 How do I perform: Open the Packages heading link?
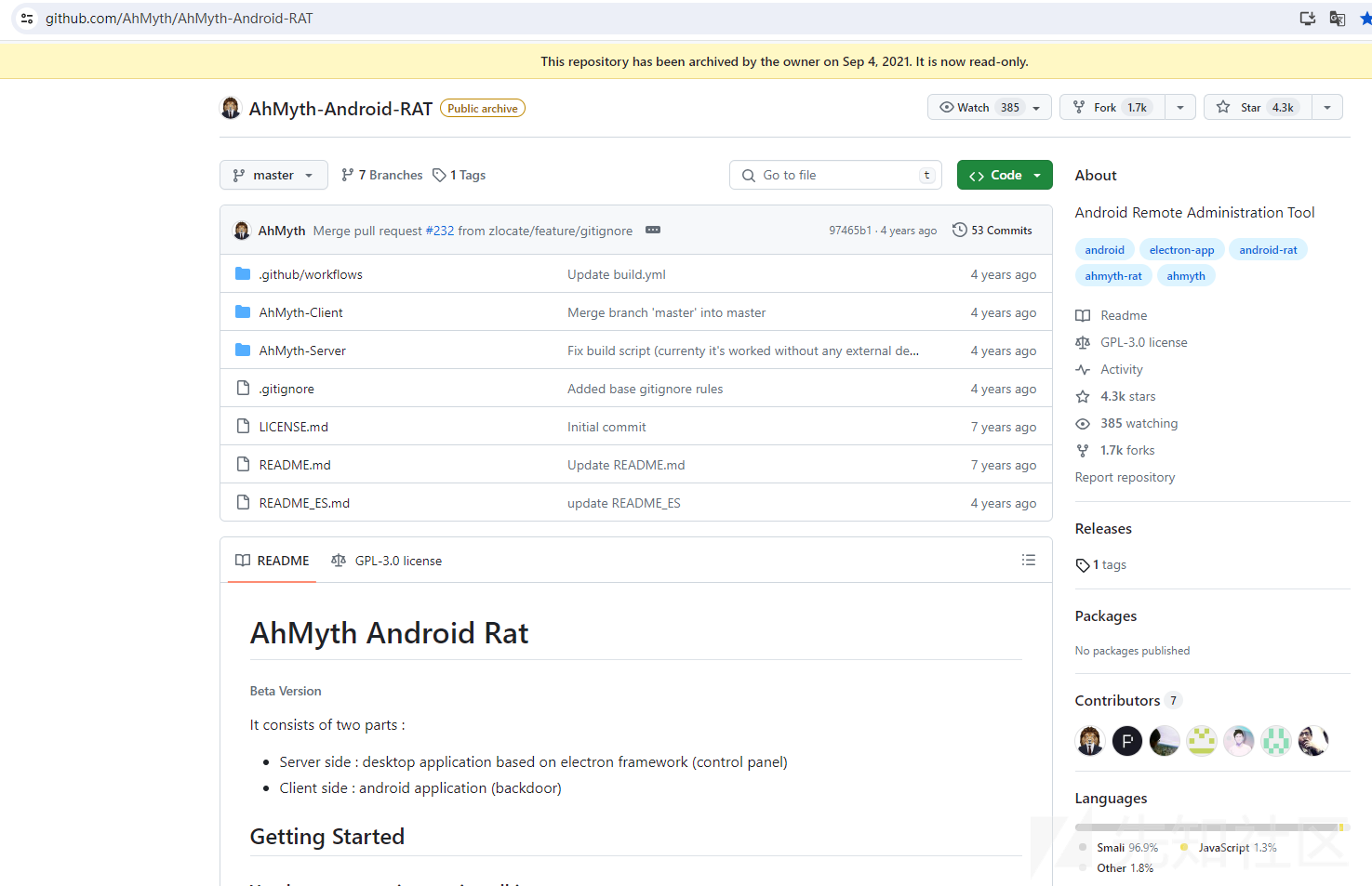(1106, 615)
